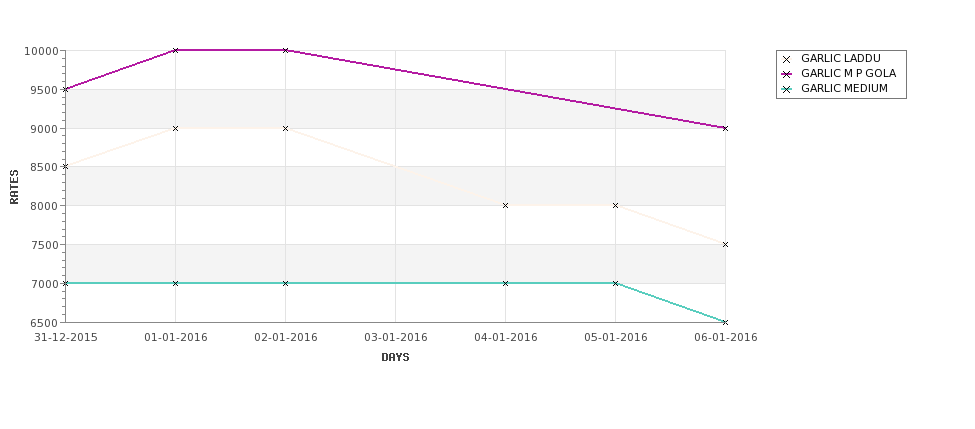Click GARLIC LADDU point at 7500 on 06-01-2016
The height and width of the screenshot is (429, 975).
(725, 244)
